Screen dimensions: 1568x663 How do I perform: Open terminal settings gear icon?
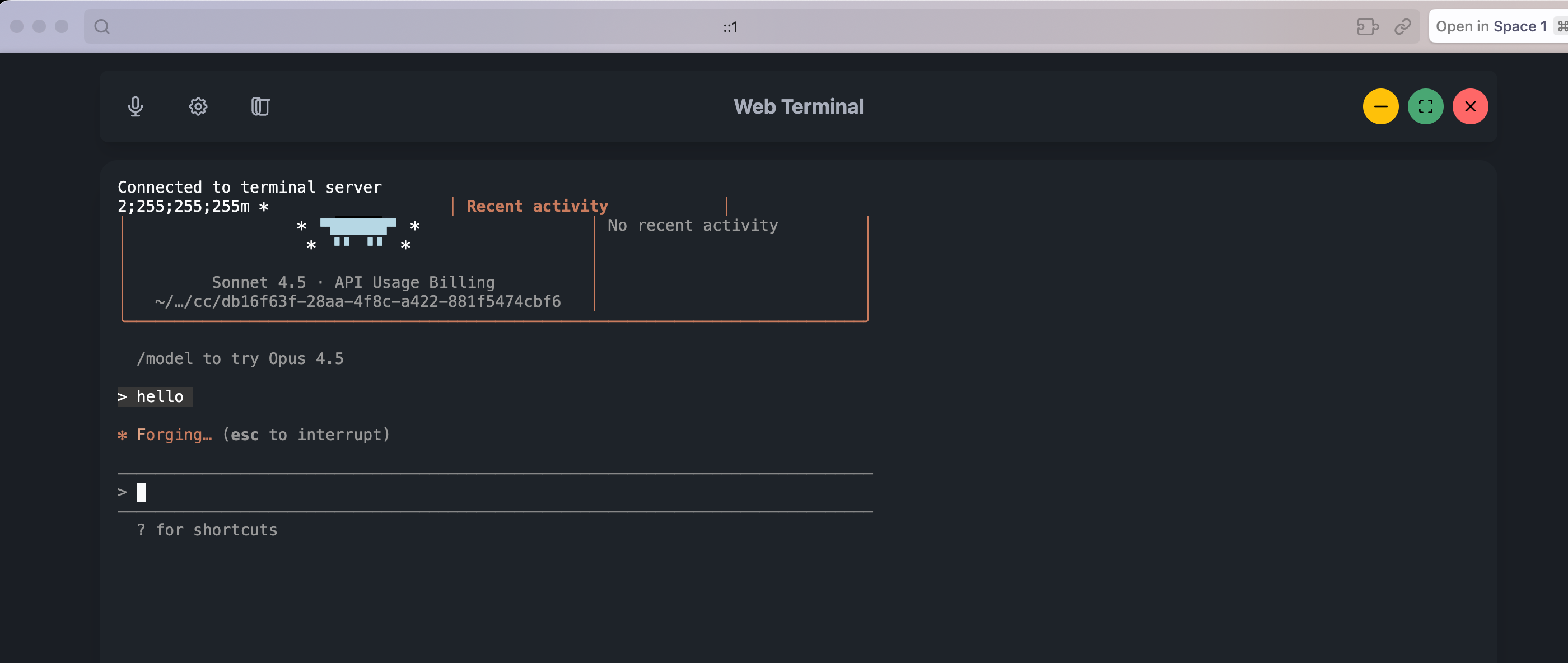pos(198,106)
